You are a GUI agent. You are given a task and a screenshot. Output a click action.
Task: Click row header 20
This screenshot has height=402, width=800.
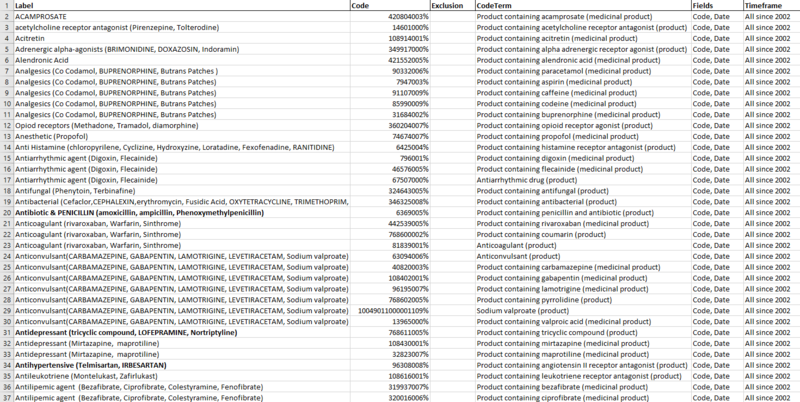point(7,213)
